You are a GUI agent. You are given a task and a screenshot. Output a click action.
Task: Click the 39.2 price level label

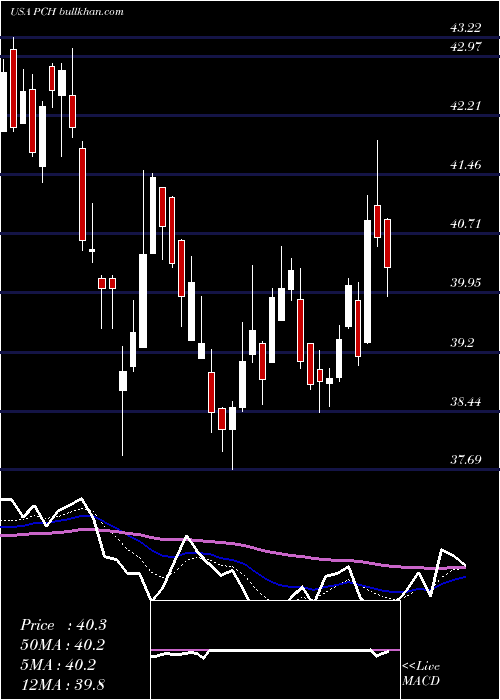pos(462,342)
